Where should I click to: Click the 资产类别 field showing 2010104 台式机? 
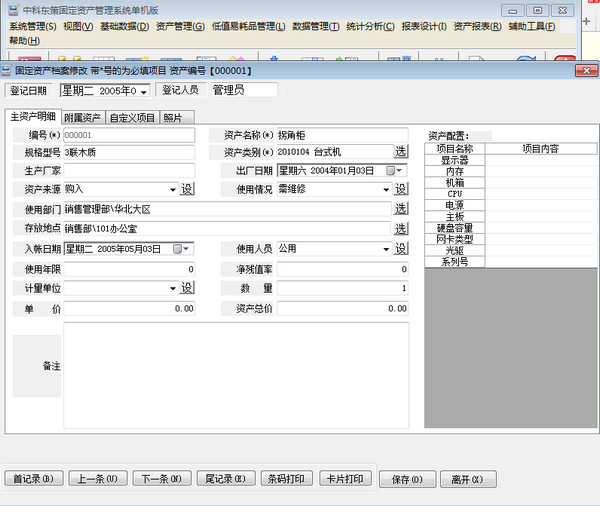pos(335,152)
